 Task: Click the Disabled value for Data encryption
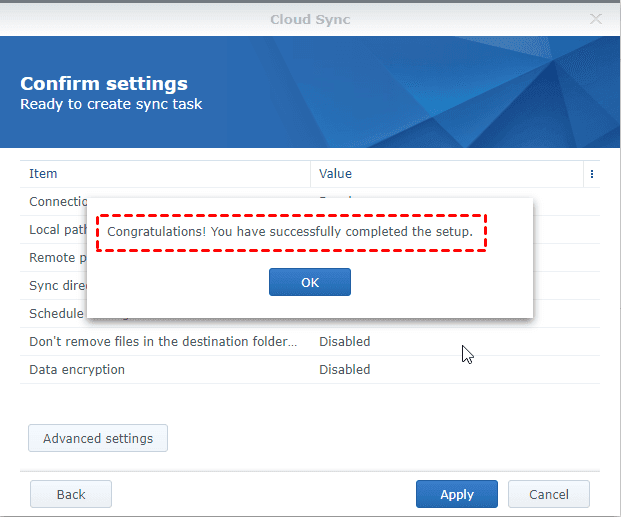pos(345,369)
